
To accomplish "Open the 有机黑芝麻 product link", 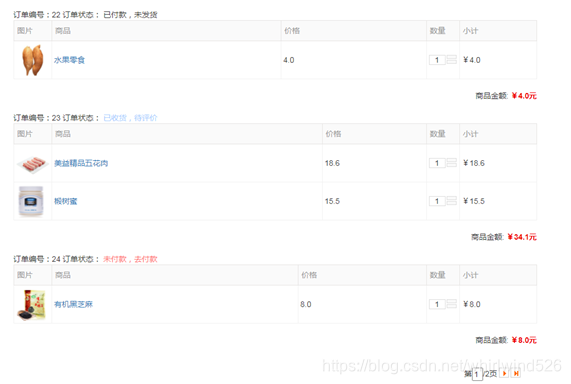I will [73, 304].
